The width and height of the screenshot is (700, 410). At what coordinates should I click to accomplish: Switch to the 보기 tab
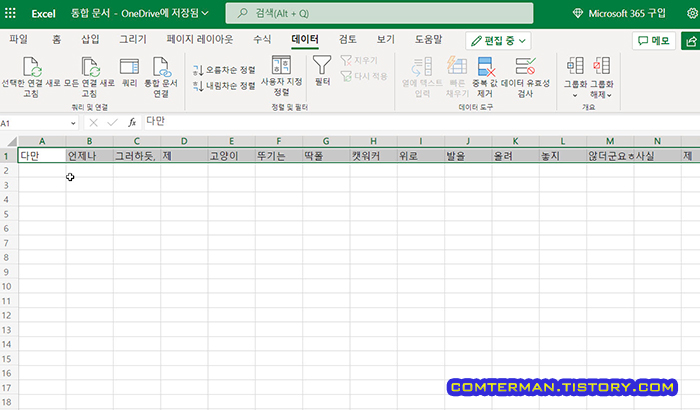point(385,39)
